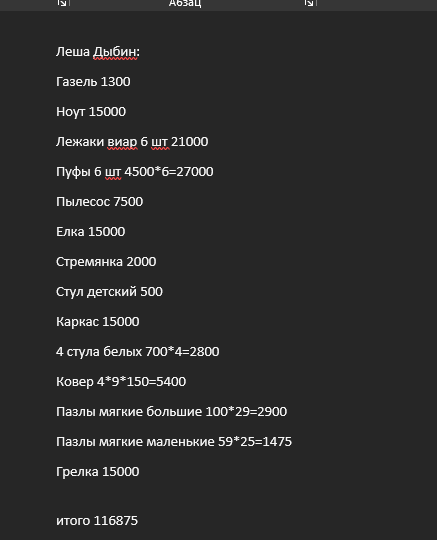This screenshot has width=437, height=540.
Task: Click the 'итого 116875' total line
Action: click(x=97, y=521)
